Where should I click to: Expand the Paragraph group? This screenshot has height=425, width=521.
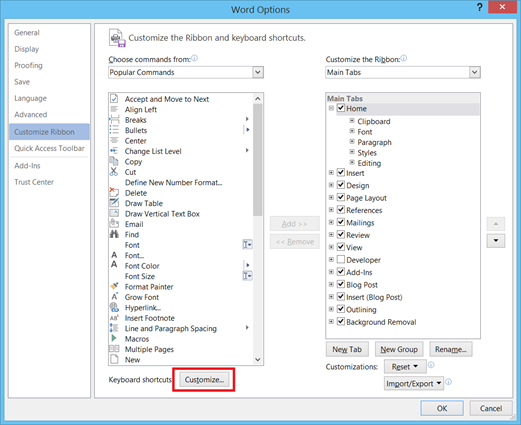(x=352, y=142)
